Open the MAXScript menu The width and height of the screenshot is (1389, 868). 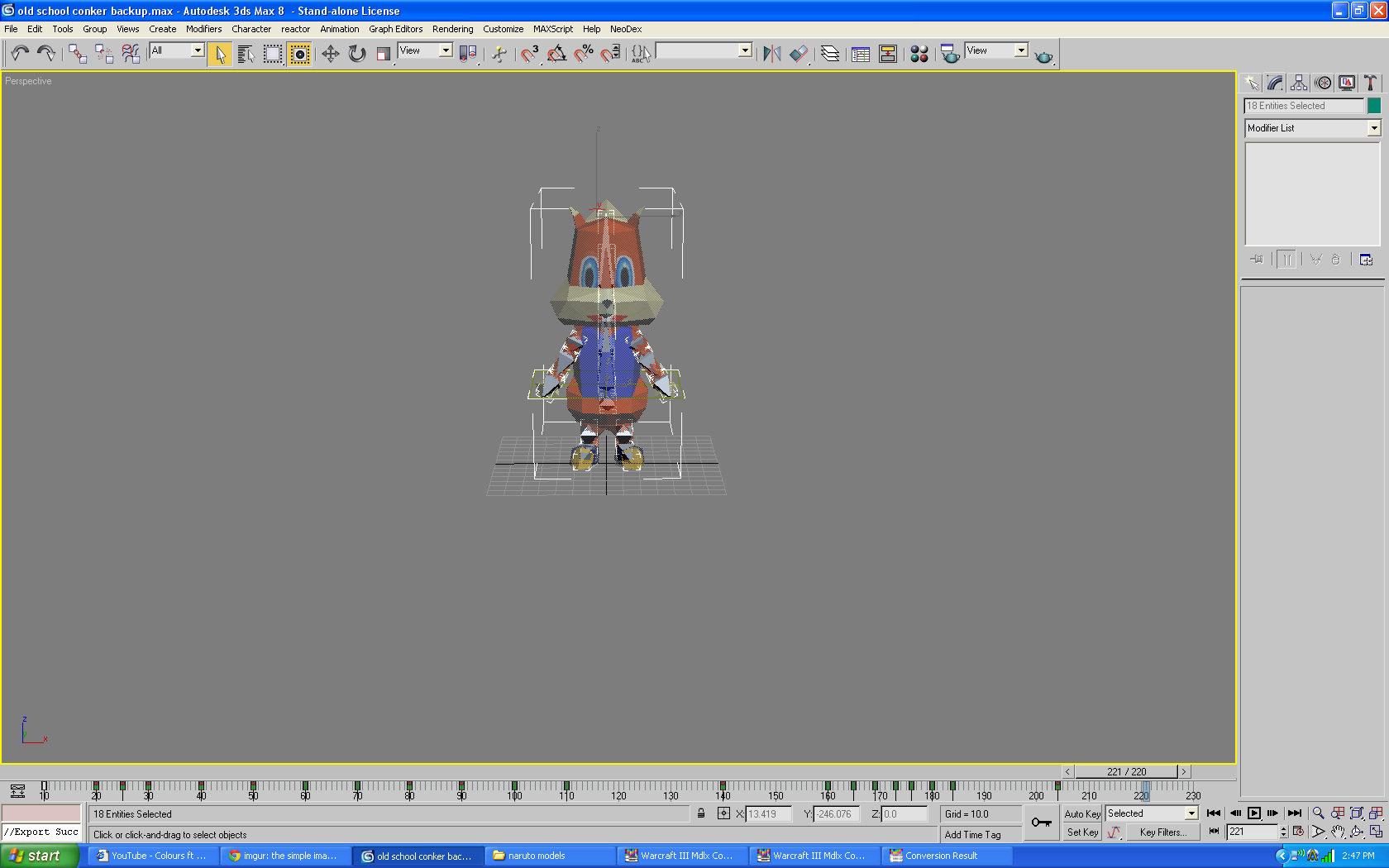[553, 29]
